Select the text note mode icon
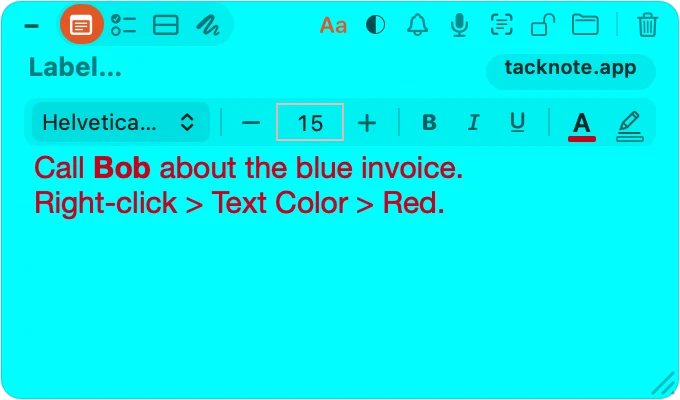This screenshot has width=680, height=400. (82, 25)
